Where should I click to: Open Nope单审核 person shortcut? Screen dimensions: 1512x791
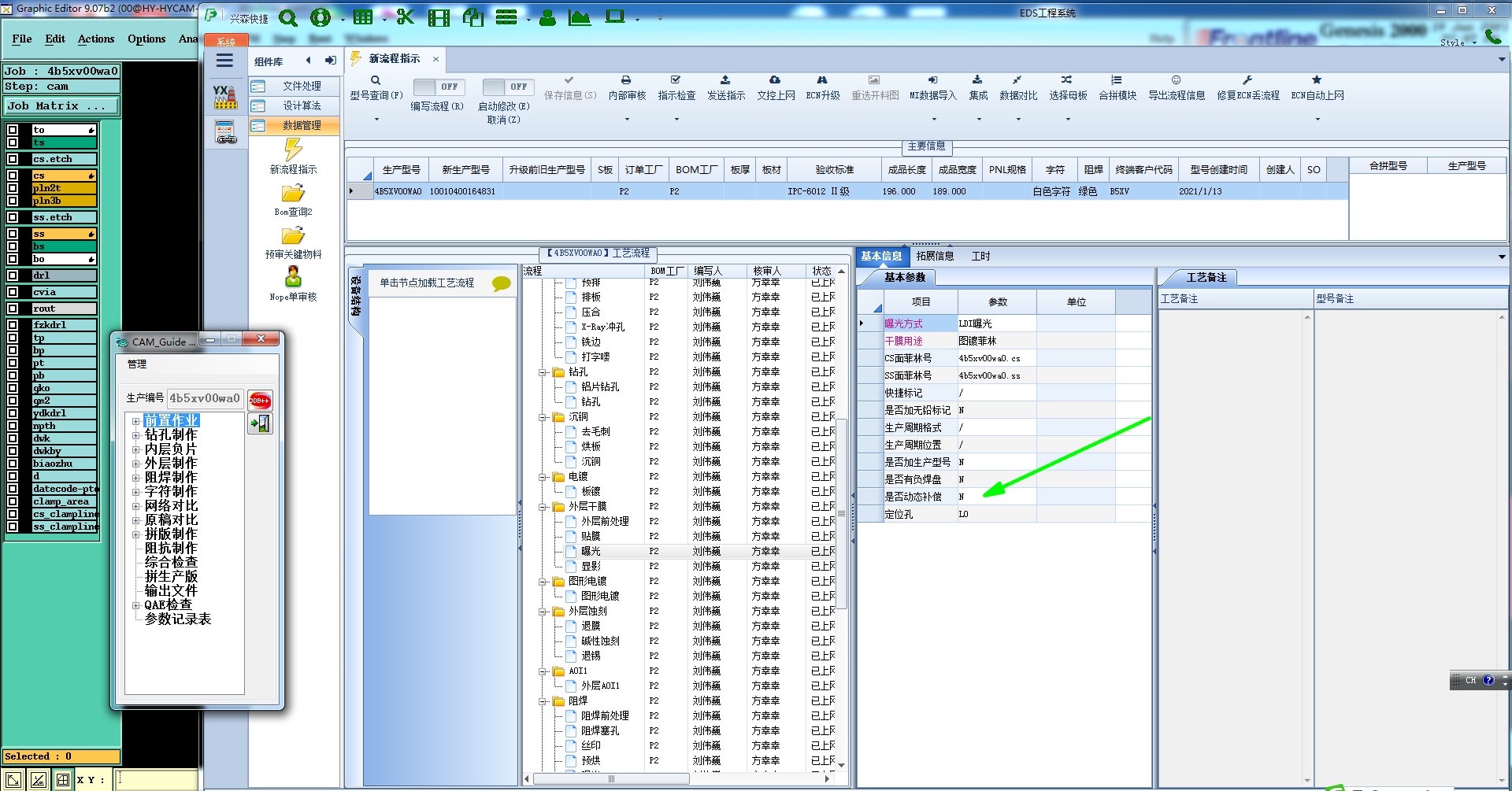pyautogui.click(x=293, y=284)
